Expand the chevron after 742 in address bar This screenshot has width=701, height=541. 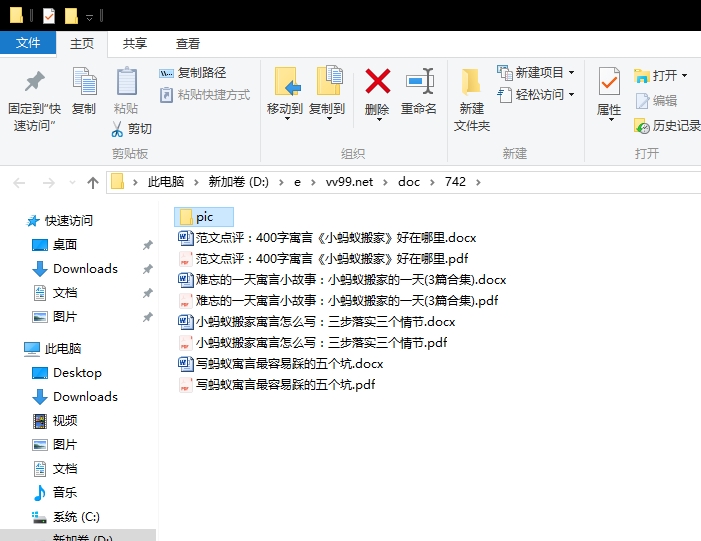(478, 182)
